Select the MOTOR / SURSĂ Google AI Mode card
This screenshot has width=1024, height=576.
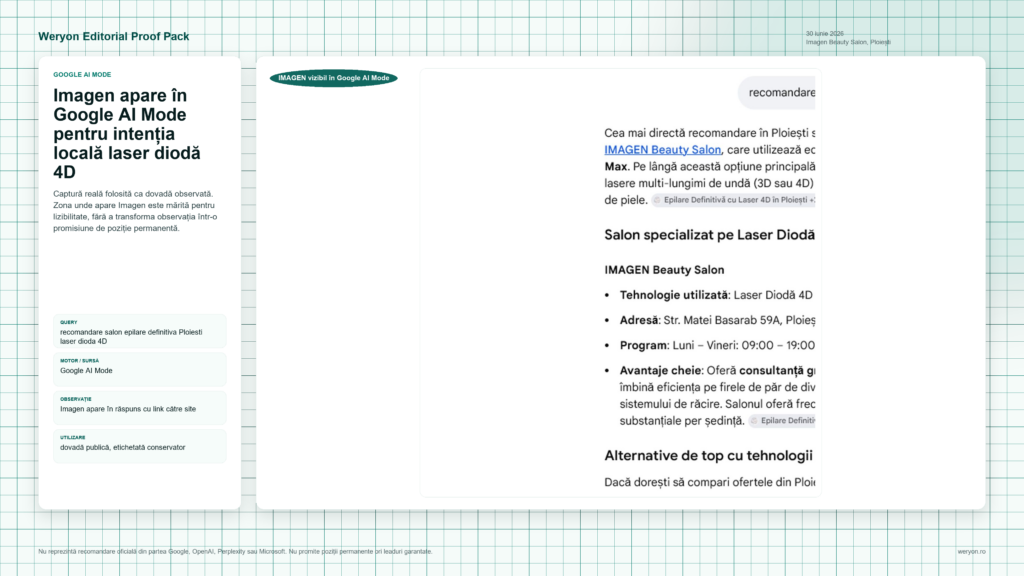tap(140, 370)
